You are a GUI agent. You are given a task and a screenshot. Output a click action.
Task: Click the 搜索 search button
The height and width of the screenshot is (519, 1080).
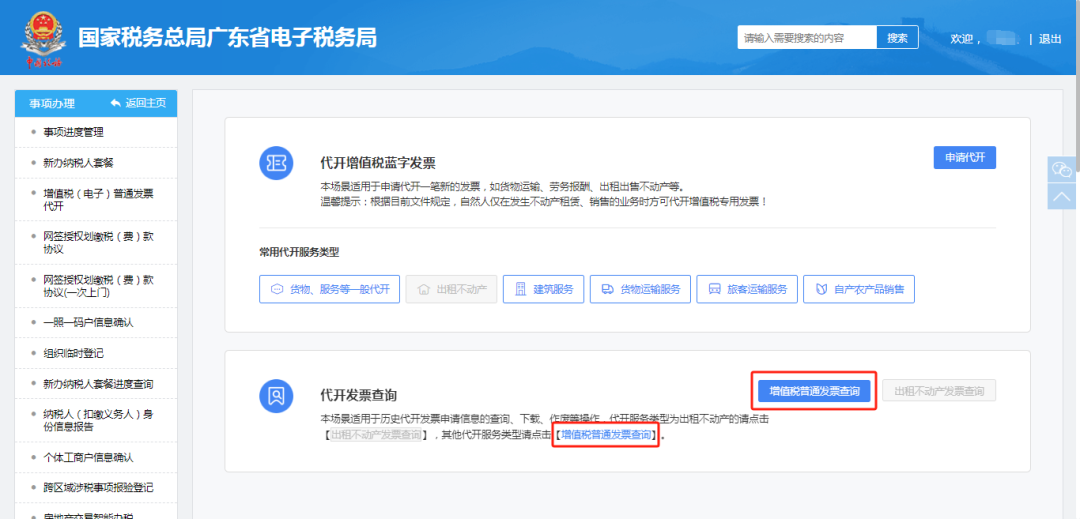coord(897,38)
